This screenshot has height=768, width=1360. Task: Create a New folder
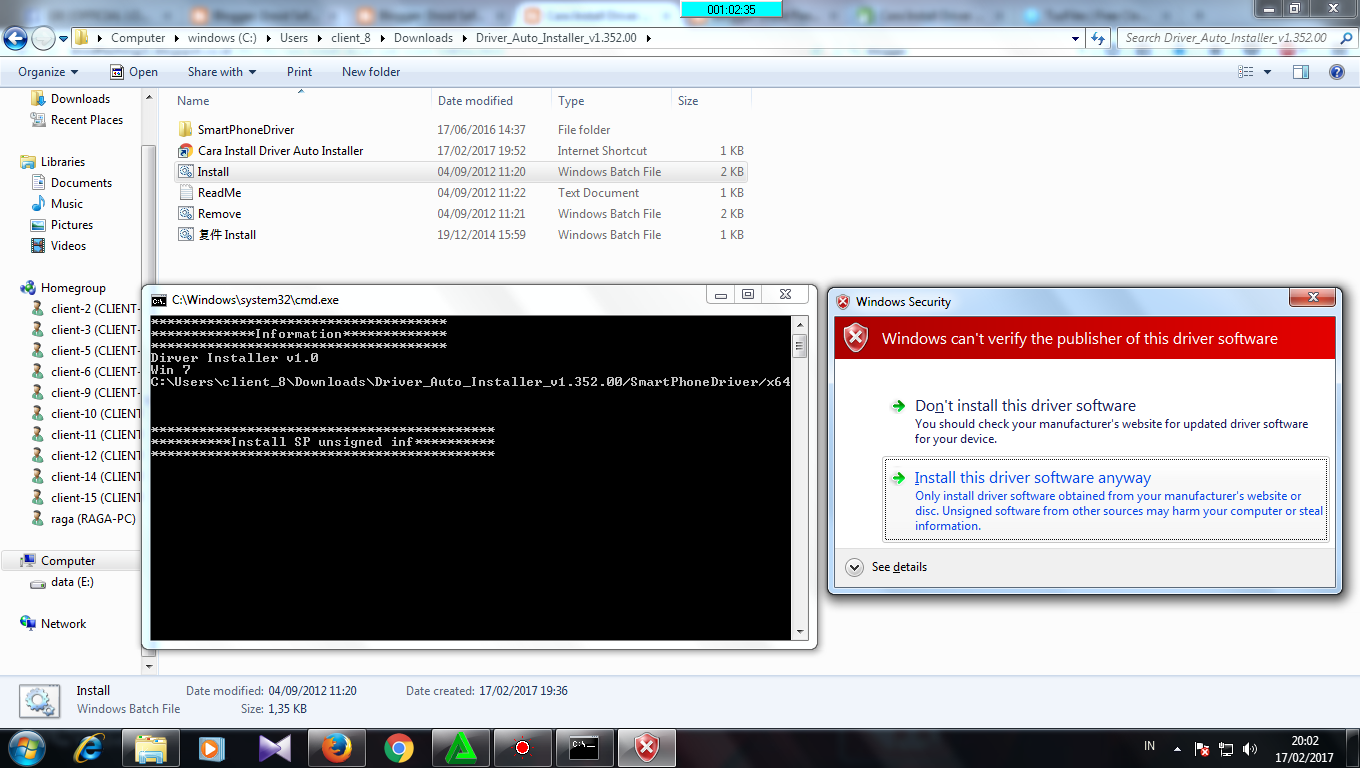coord(371,72)
